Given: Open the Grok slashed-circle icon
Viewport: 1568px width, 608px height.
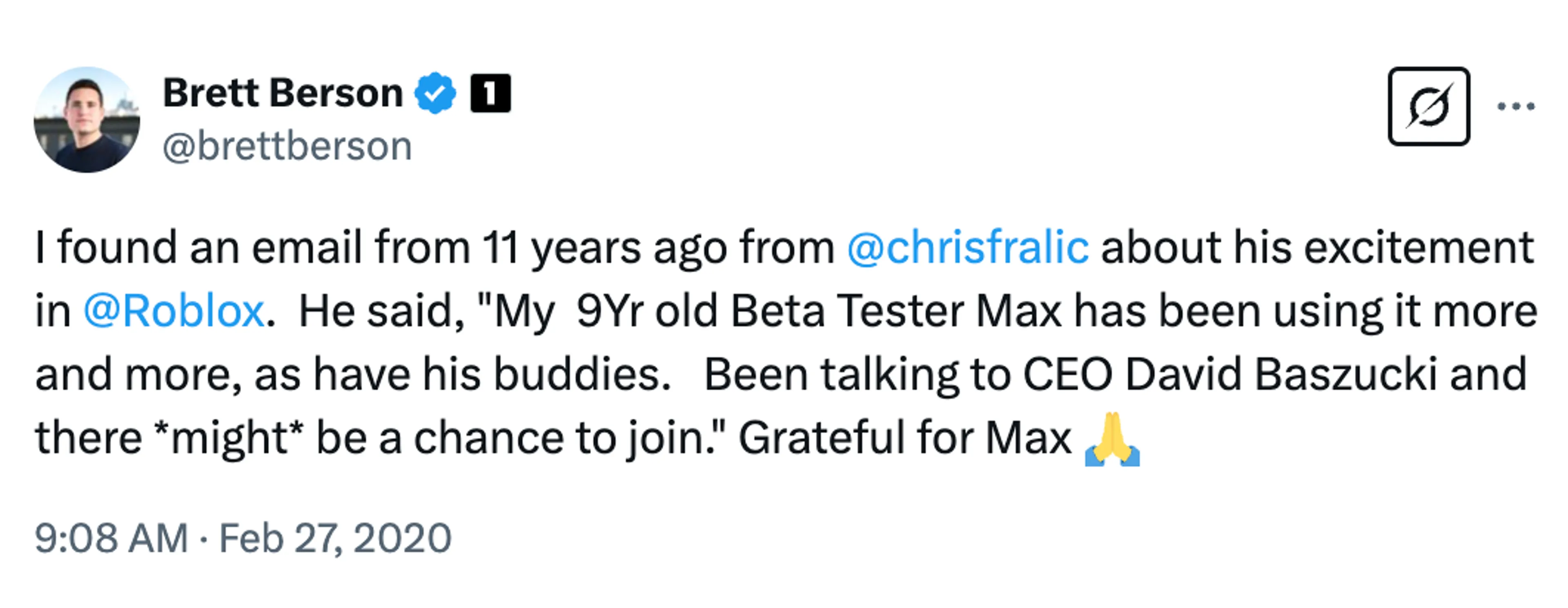Looking at the screenshot, I should 1428,107.
